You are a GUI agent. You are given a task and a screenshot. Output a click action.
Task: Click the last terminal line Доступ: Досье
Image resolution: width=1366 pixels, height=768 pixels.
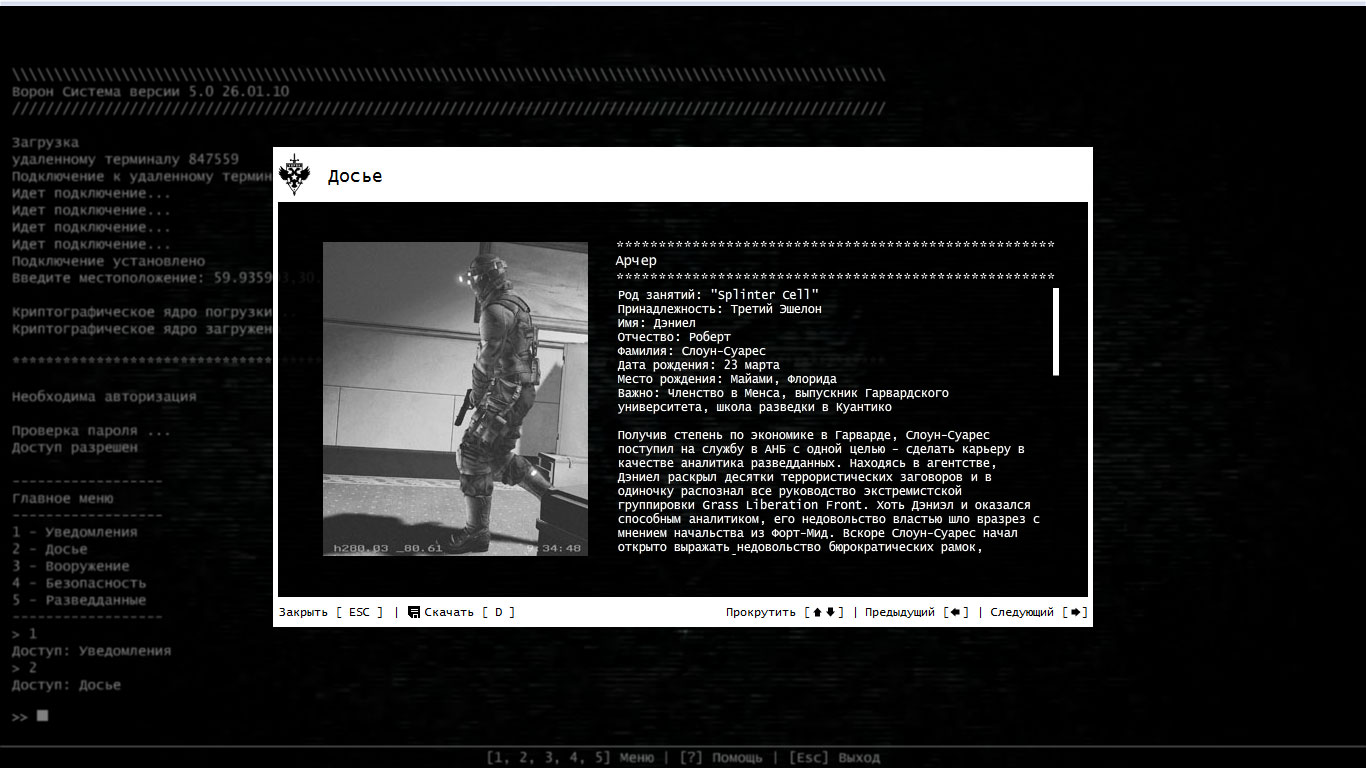click(x=67, y=685)
